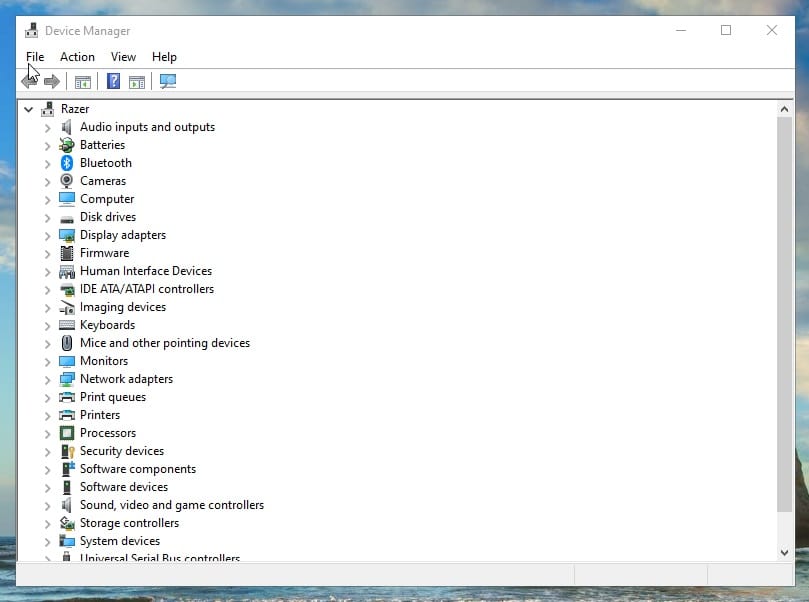The height and width of the screenshot is (602, 809).
Task: Click the Help toolbar icon
Action: 114,81
